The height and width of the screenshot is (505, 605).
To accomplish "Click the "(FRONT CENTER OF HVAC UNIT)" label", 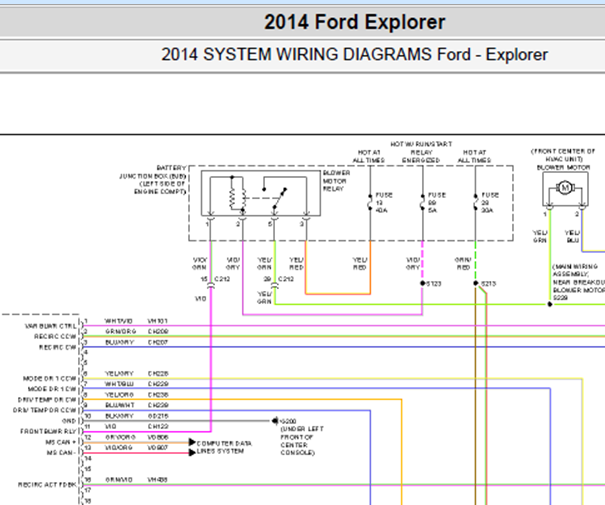I will coord(564,155).
